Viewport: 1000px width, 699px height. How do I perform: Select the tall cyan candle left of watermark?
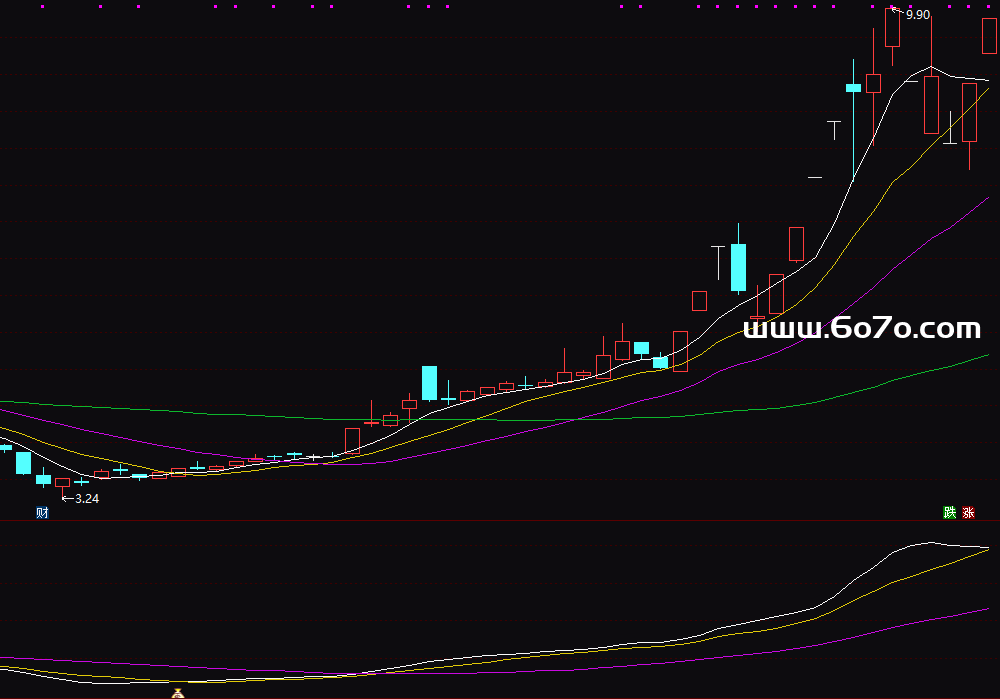click(738, 267)
